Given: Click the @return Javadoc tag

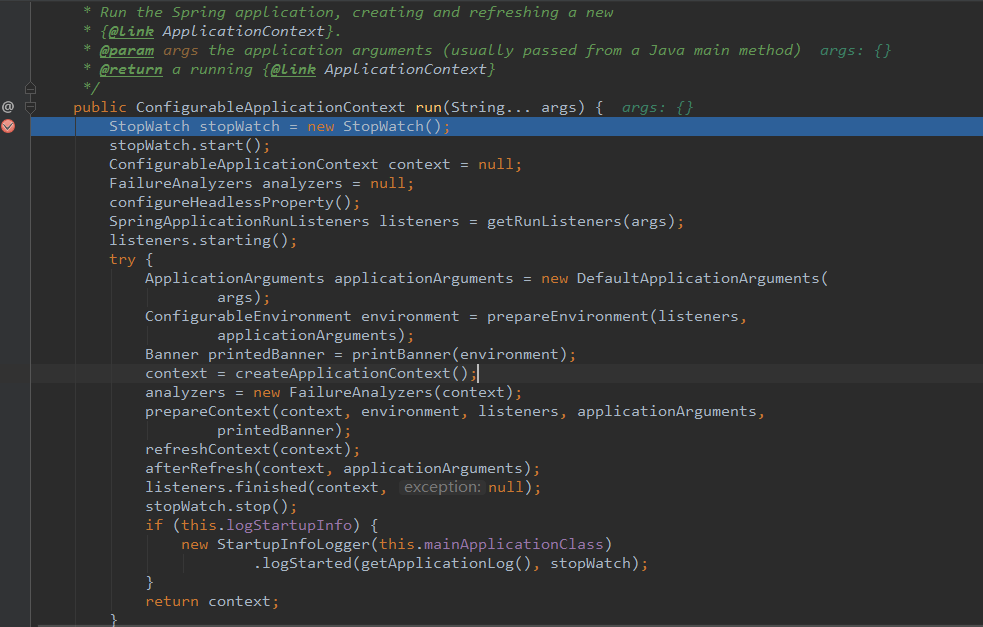Looking at the screenshot, I should click(x=131, y=69).
